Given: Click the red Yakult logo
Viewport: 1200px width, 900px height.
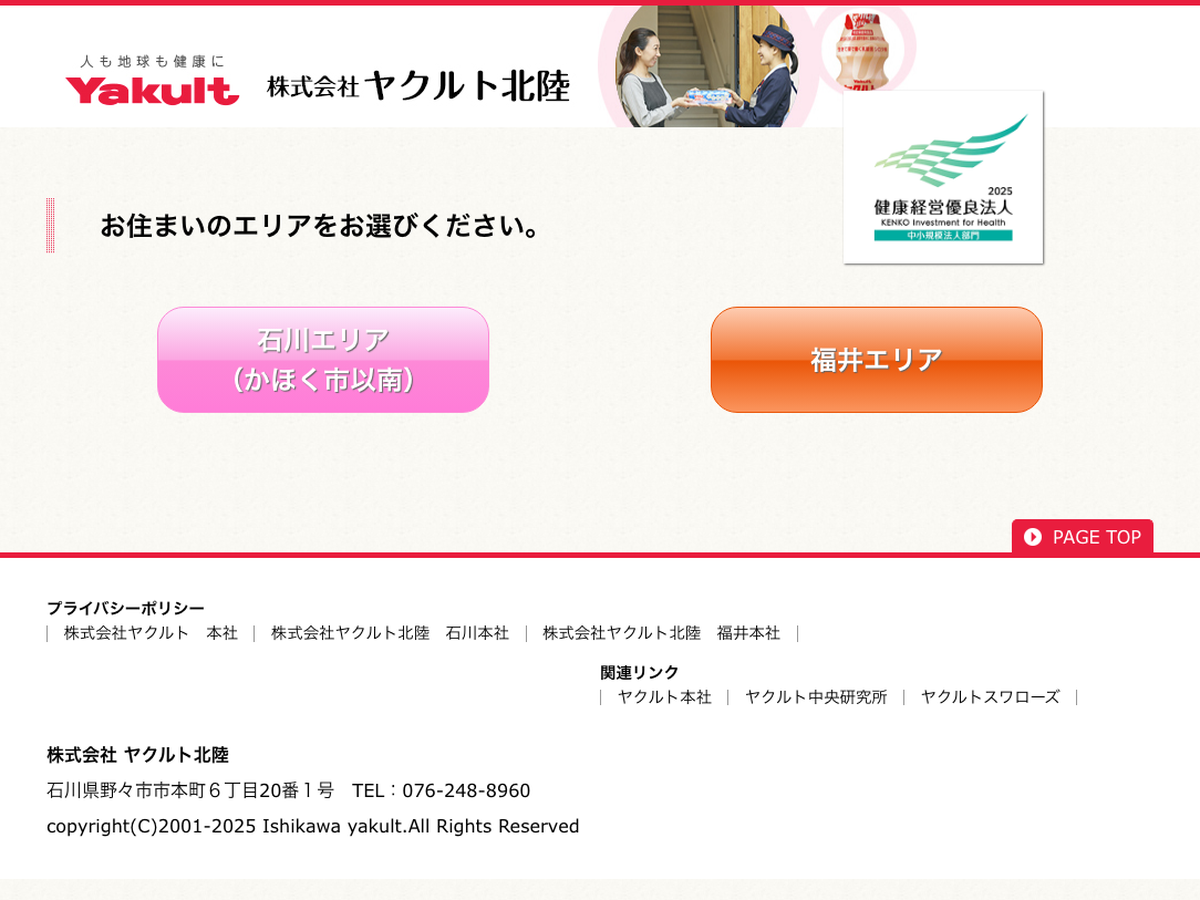Looking at the screenshot, I should coord(152,91).
